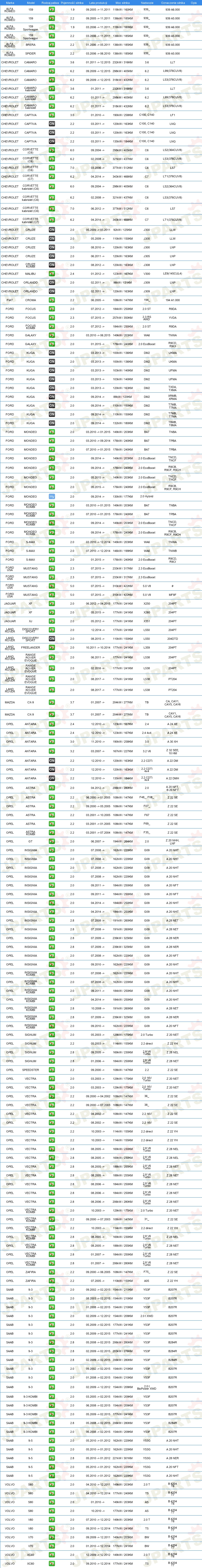The image size is (202, 1568).
Task: Click the fuel icon in the JAGUAR XJ row
Action: pos(52,621)
